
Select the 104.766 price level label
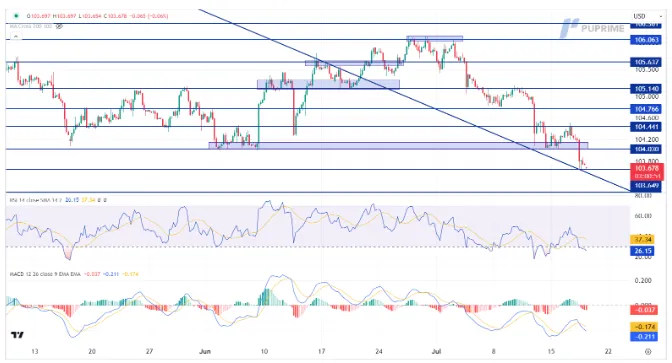click(x=646, y=109)
